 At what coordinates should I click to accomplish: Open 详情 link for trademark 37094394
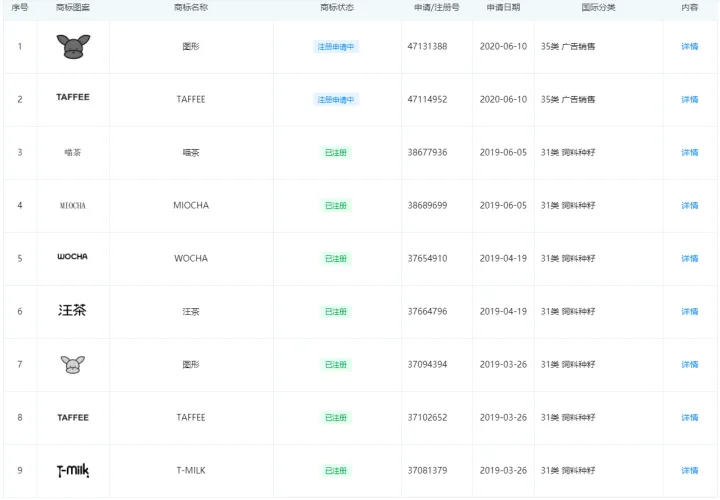(x=690, y=365)
